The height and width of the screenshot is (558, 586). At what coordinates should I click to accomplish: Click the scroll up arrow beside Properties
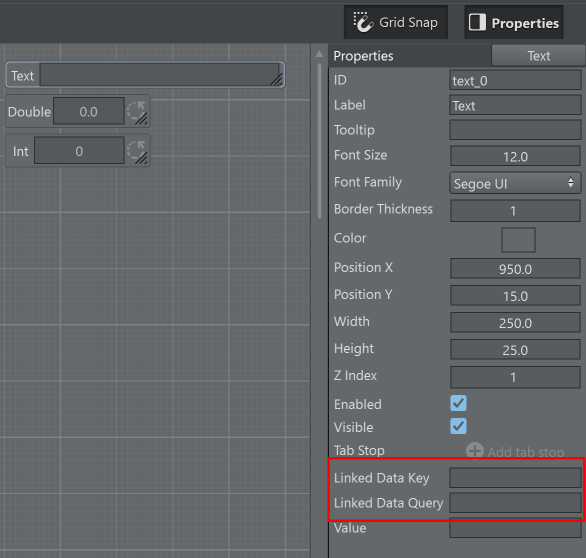(x=319, y=54)
